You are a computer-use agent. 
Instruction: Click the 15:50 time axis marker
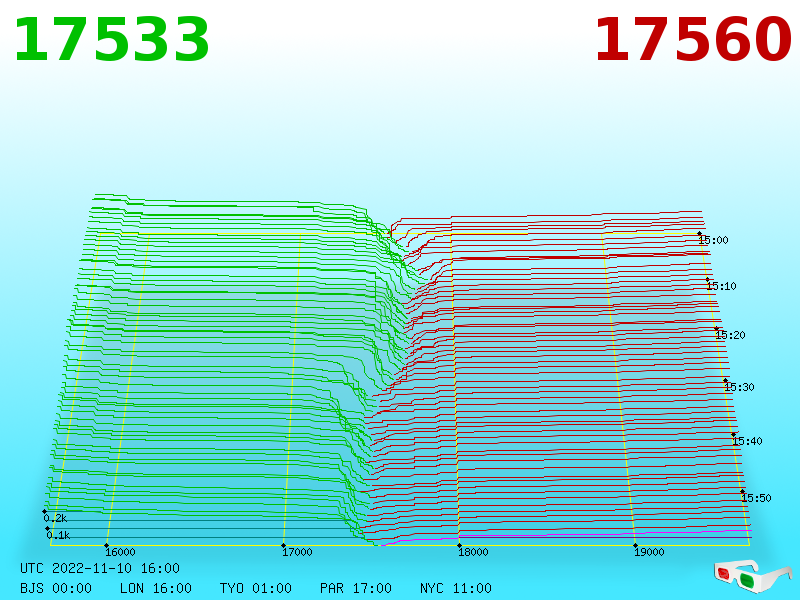756,498
